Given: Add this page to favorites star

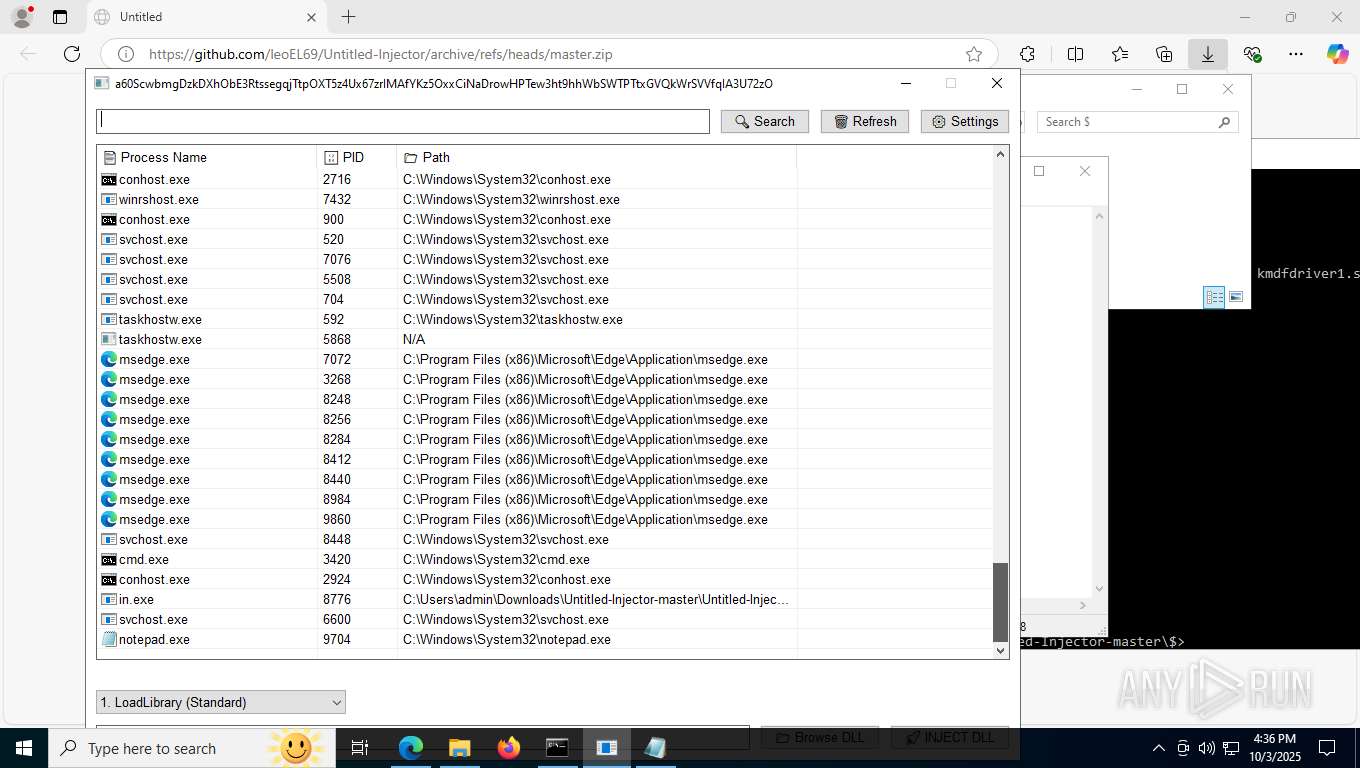Looking at the screenshot, I should click(974, 55).
